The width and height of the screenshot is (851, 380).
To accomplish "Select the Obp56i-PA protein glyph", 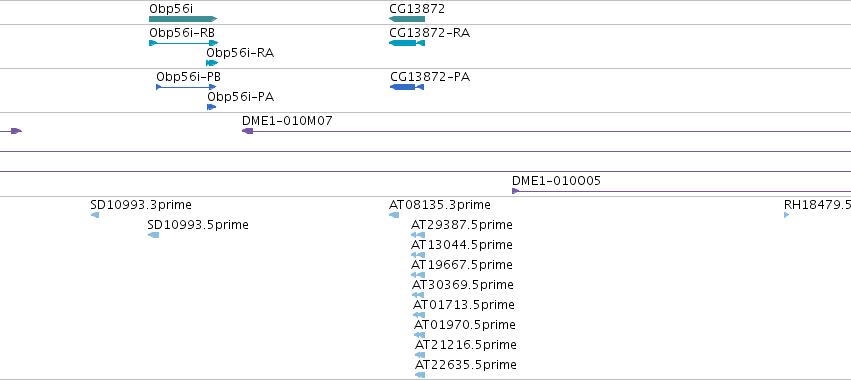I will [x=212, y=107].
